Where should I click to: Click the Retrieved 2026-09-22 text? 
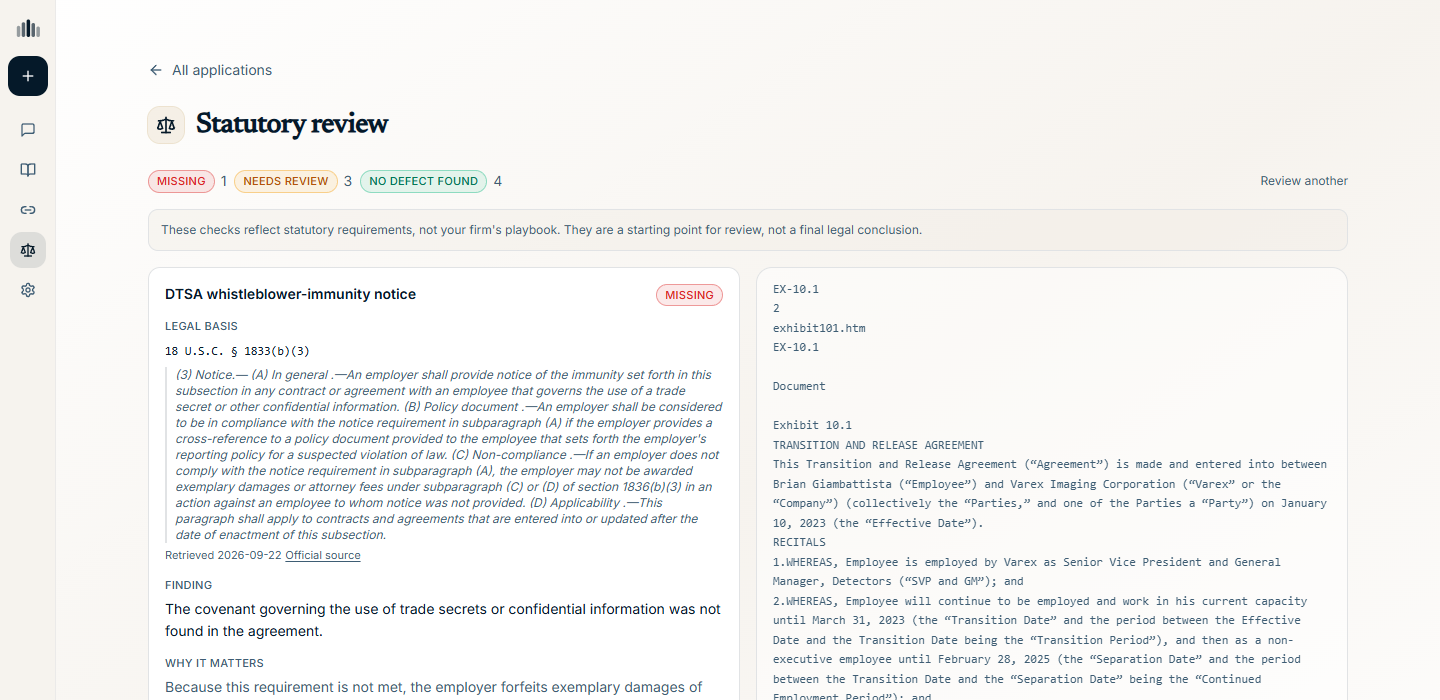[x=223, y=555]
